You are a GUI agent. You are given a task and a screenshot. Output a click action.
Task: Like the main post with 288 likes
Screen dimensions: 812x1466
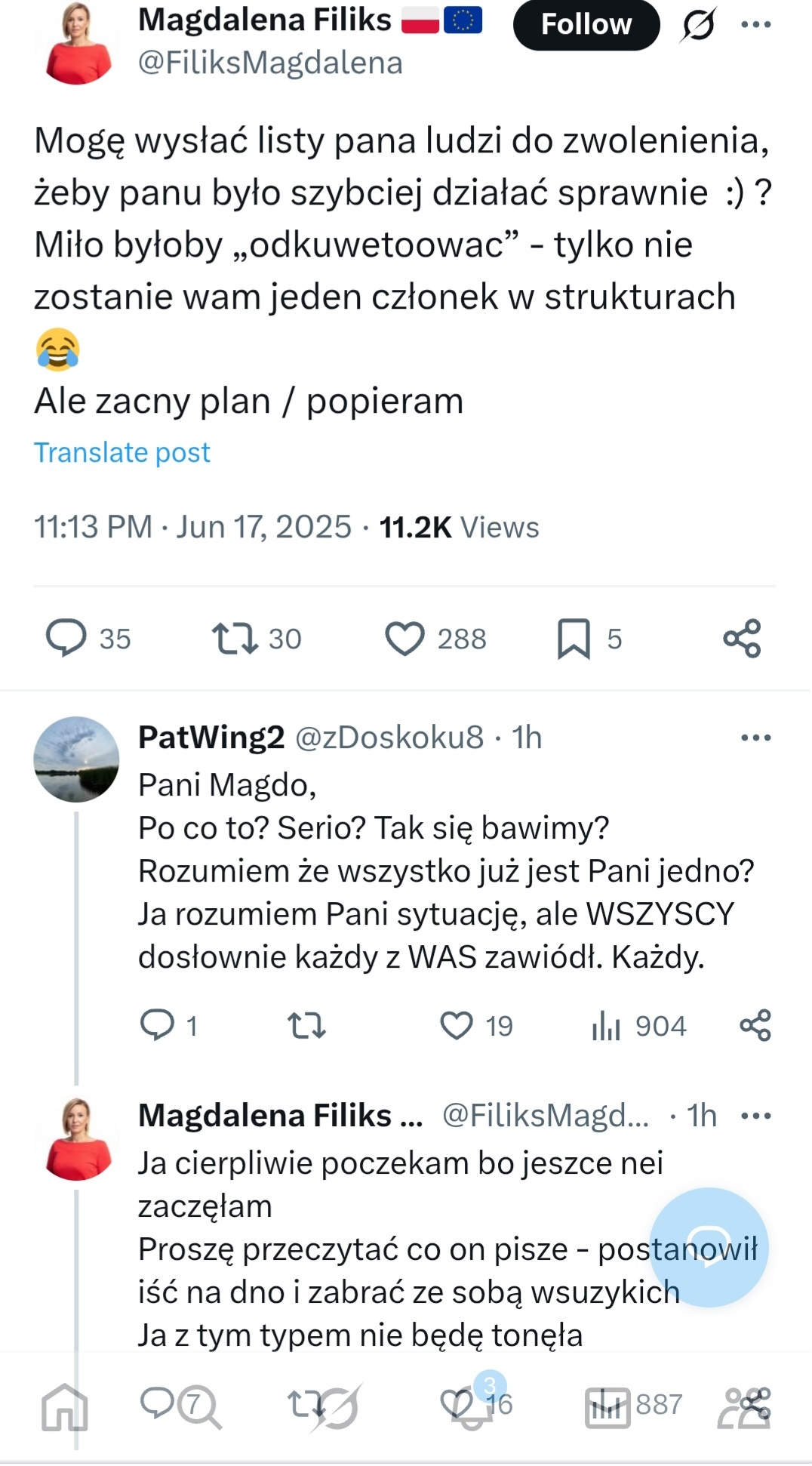(x=405, y=638)
